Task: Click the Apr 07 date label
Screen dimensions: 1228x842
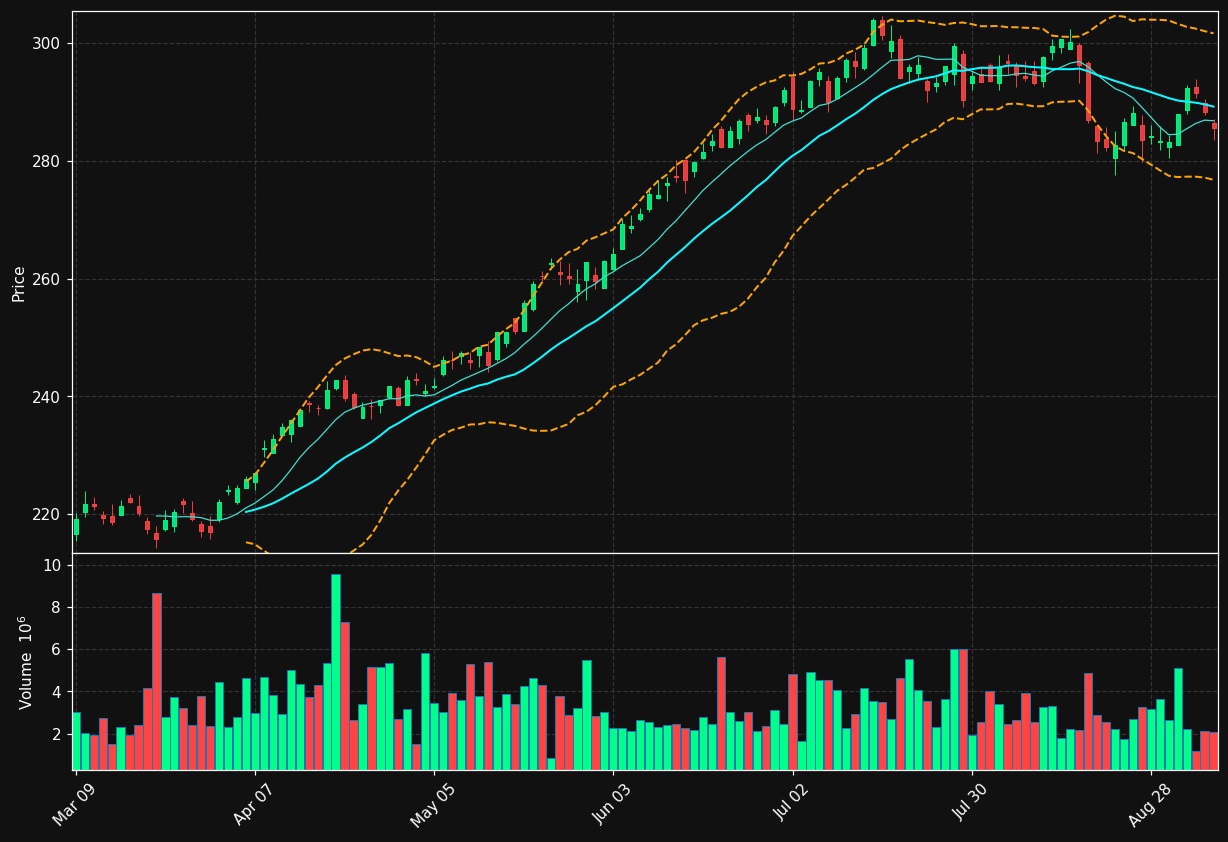Action: coord(254,804)
